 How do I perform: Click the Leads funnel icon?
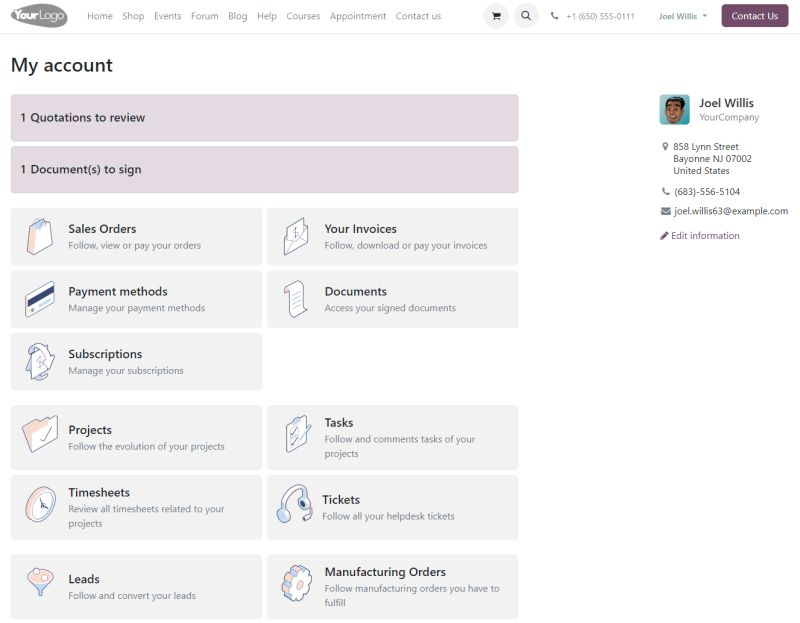(40, 582)
